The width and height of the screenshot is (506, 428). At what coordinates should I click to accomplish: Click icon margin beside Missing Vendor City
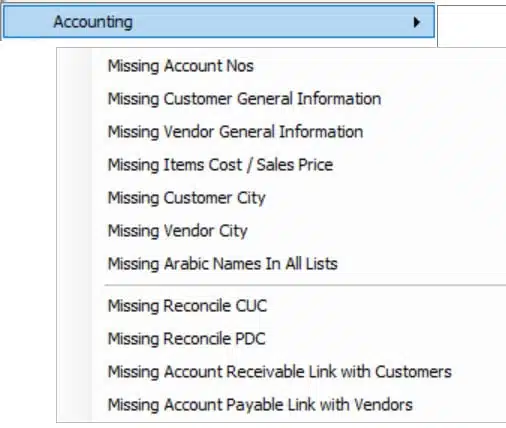point(74,231)
